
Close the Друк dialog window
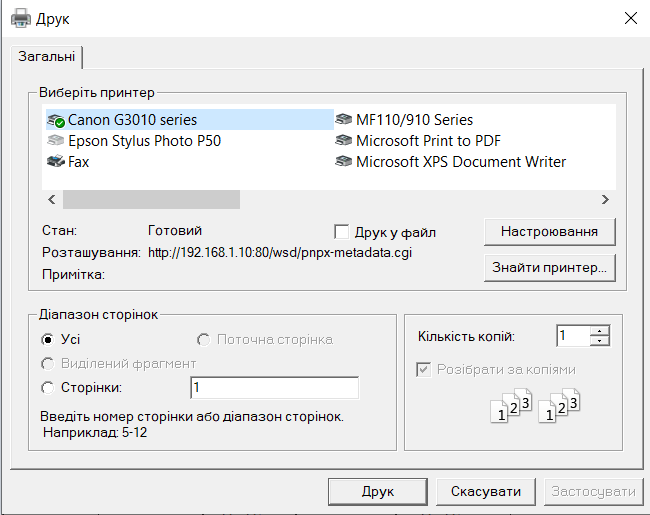631,18
